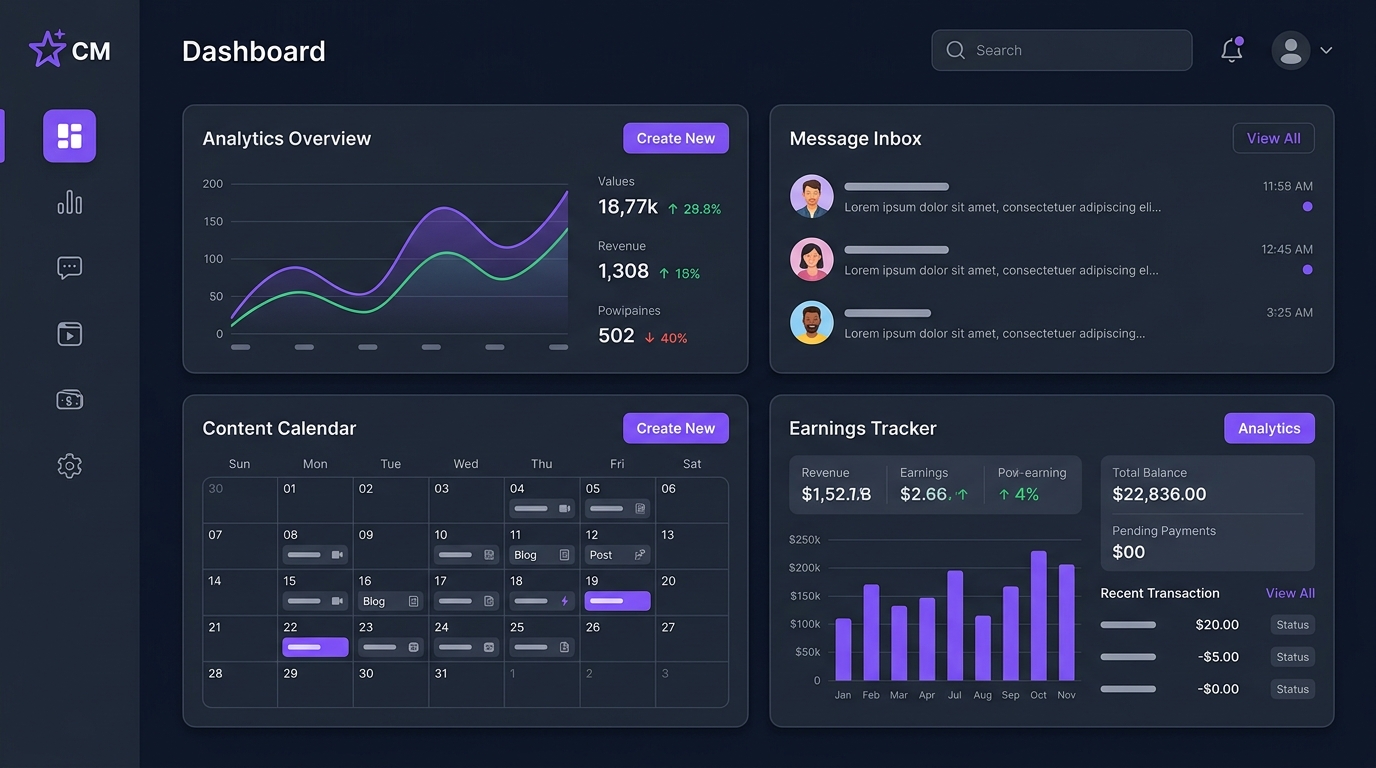1376x768 pixels.
Task: Click the magnifier icon in Search
Action: point(955,50)
